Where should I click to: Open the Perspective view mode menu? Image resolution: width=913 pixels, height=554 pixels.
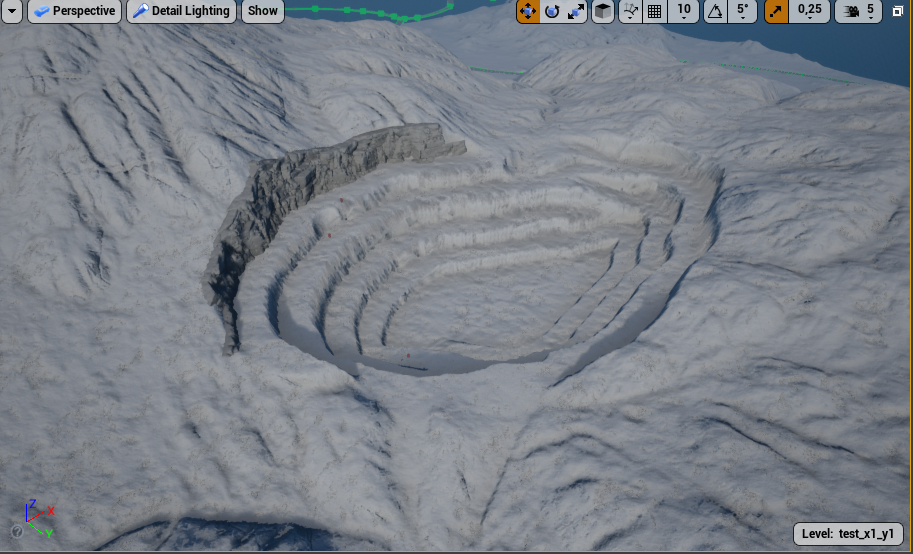click(x=74, y=11)
